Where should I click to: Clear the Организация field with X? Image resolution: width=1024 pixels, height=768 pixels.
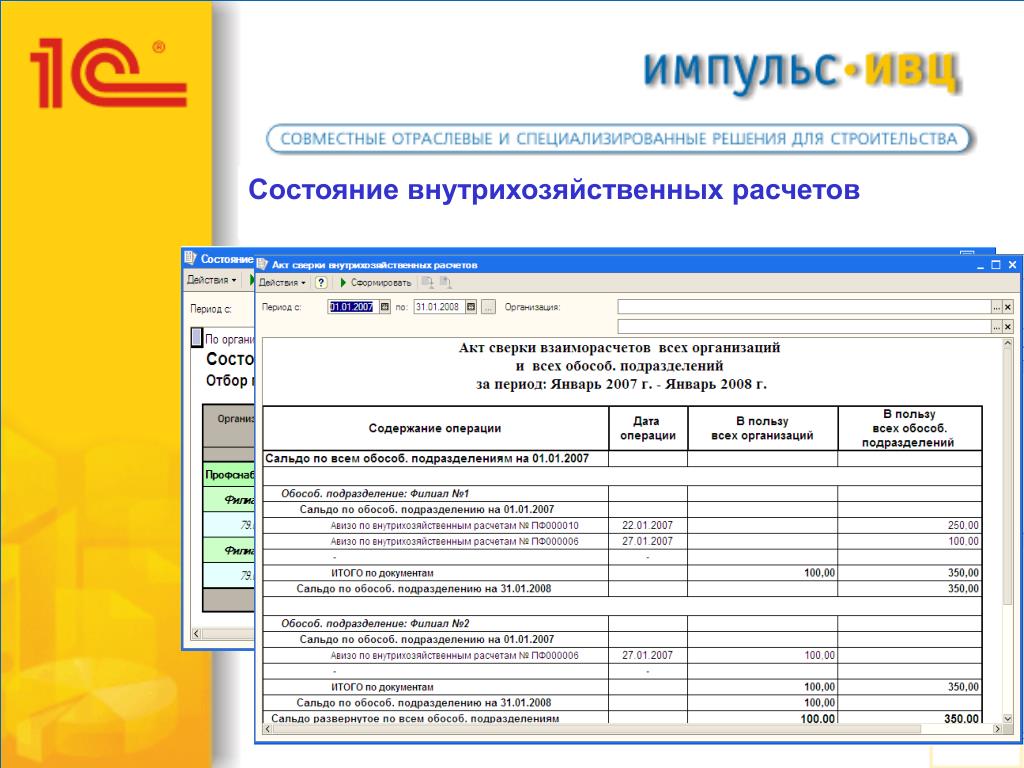click(1008, 308)
